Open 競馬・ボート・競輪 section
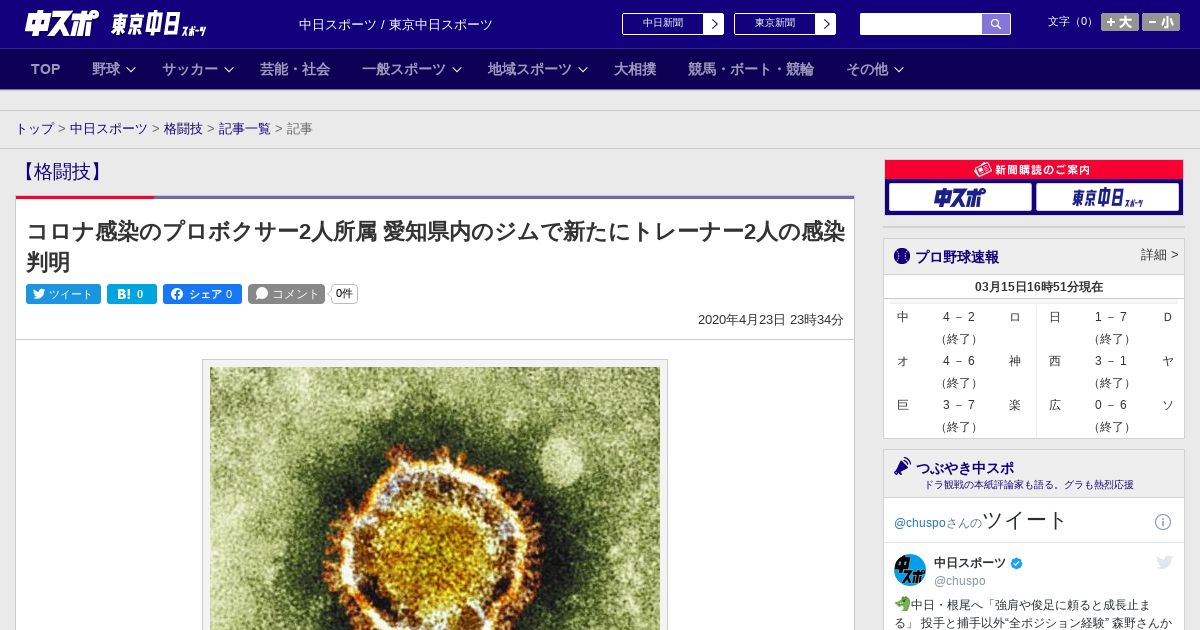This screenshot has width=1200, height=630. (x=751, y=69)
